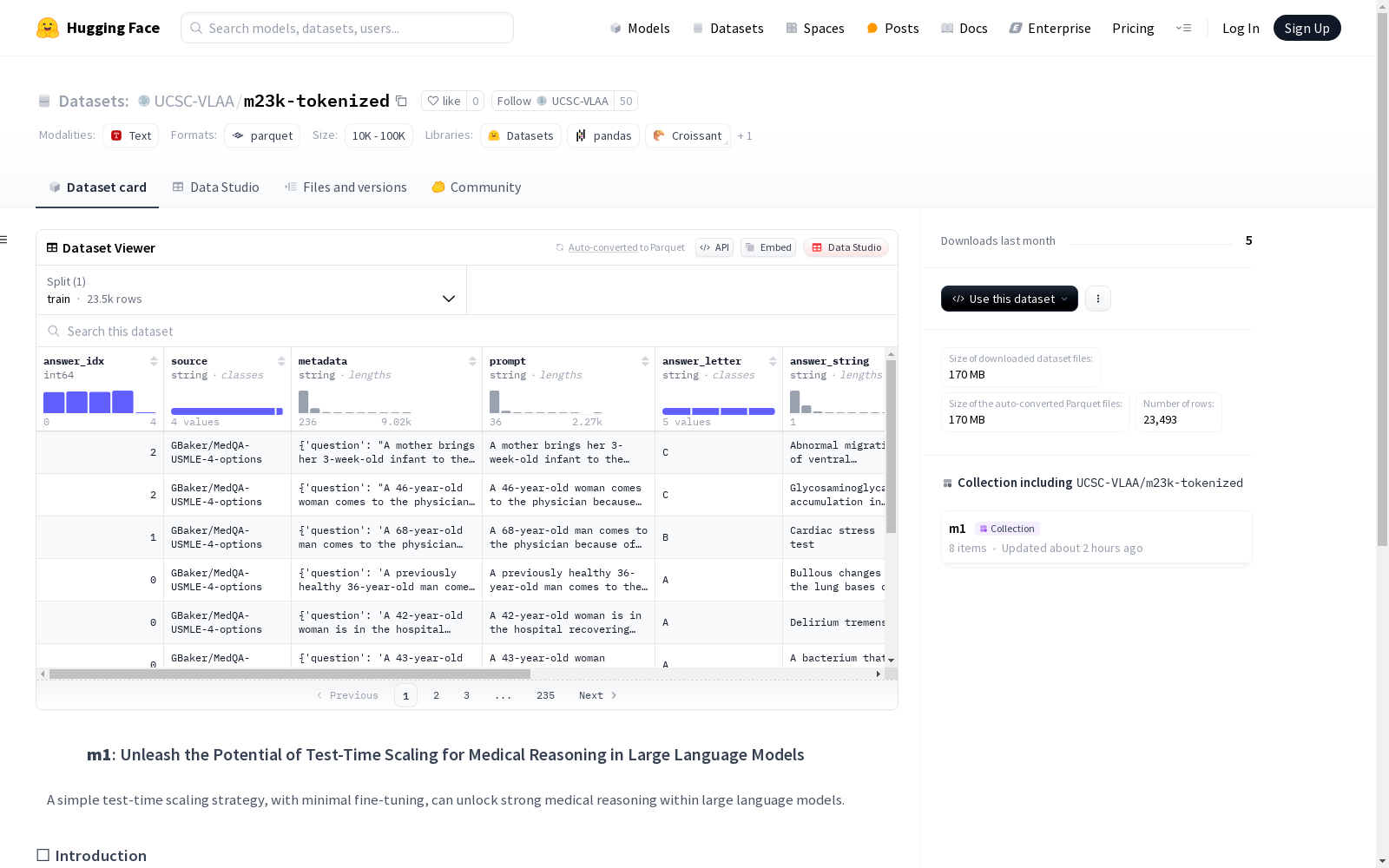This screenshot has height=868, width=1389.
Task: Click the answer_letter classes distribution bar
Action: (719, 411)
